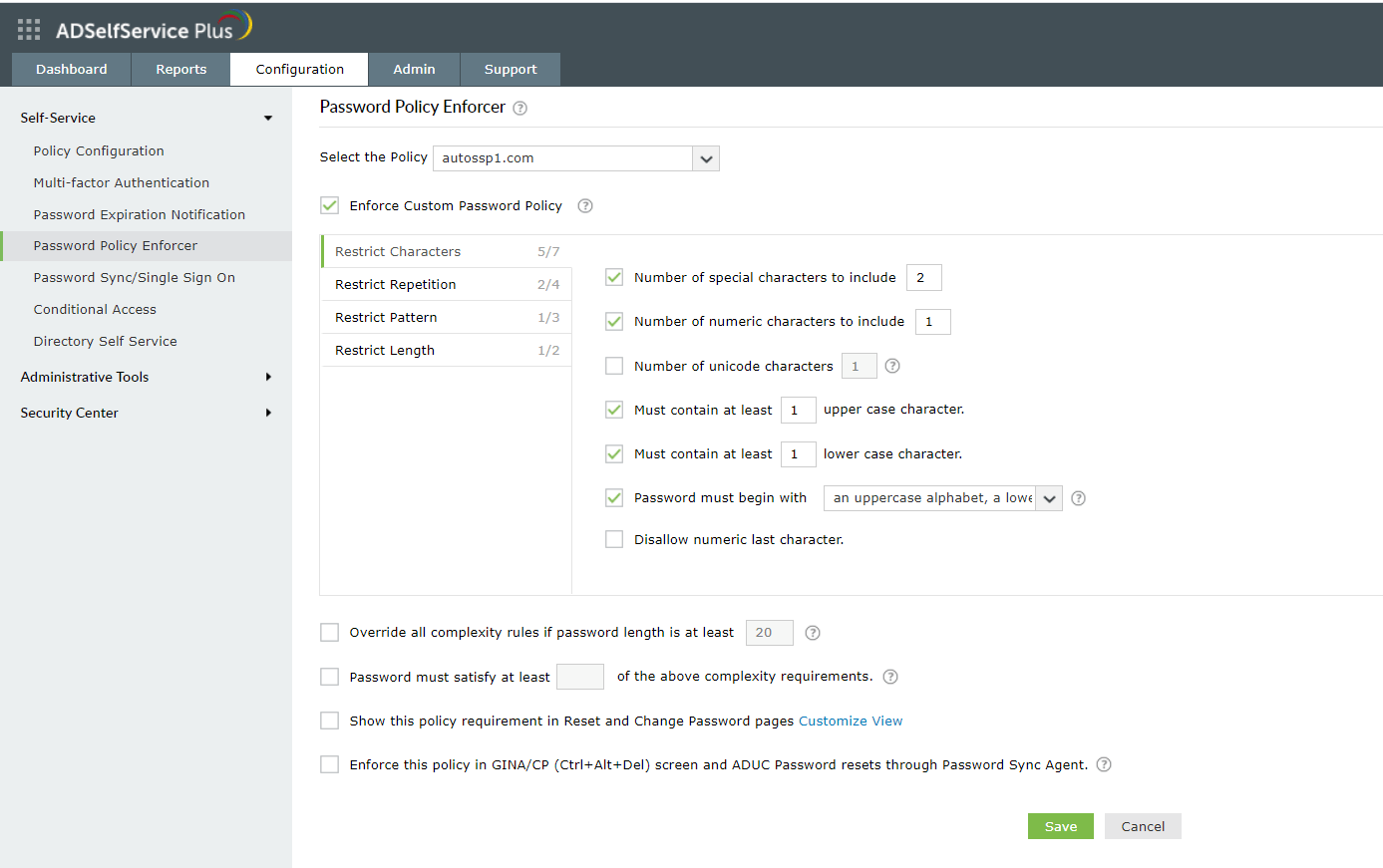Uncheck Enforce Custom Password Policy
This screenshot has width=1383, height=868.
330,205
